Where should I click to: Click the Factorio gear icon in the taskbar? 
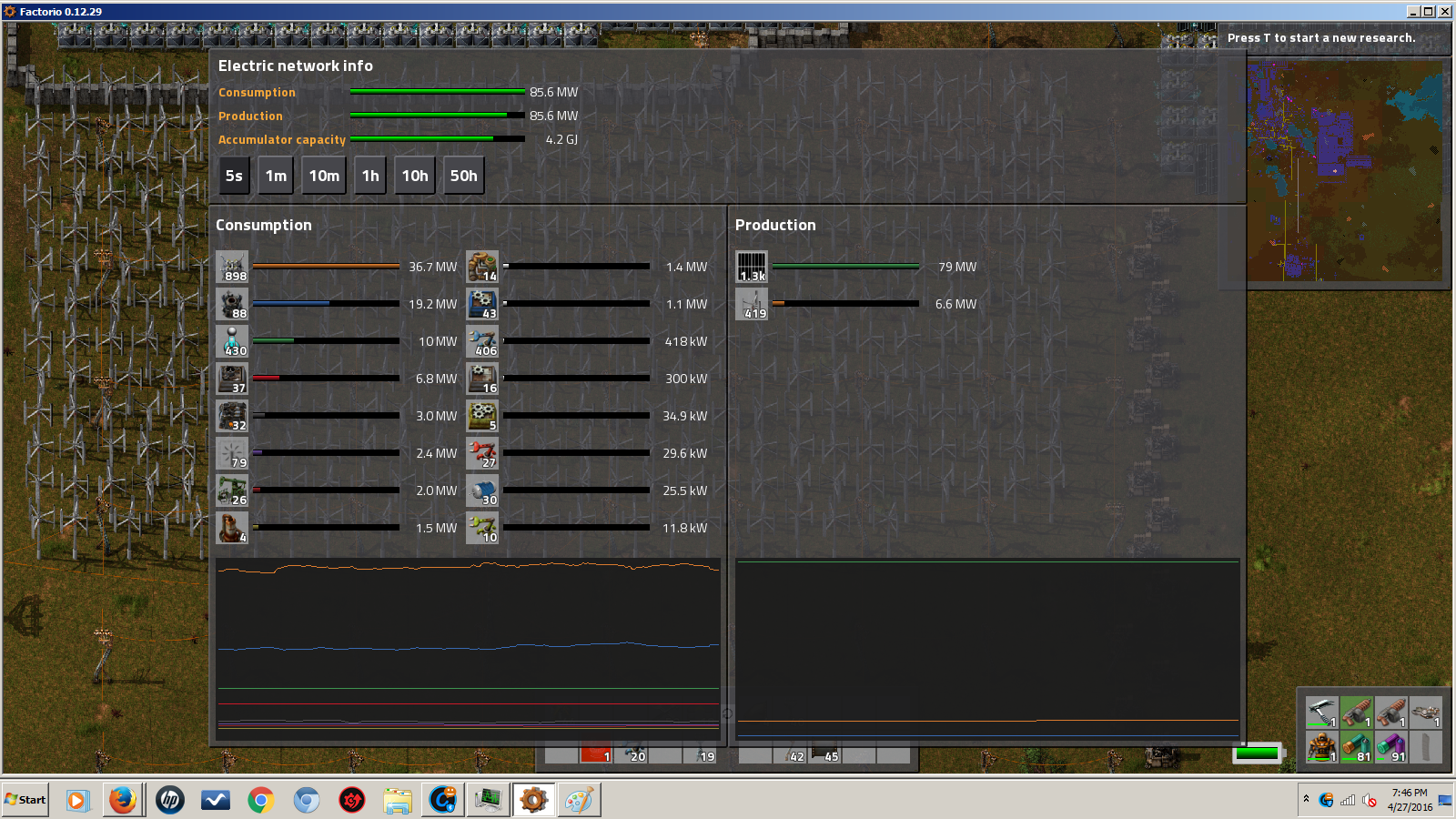[533, 800]
